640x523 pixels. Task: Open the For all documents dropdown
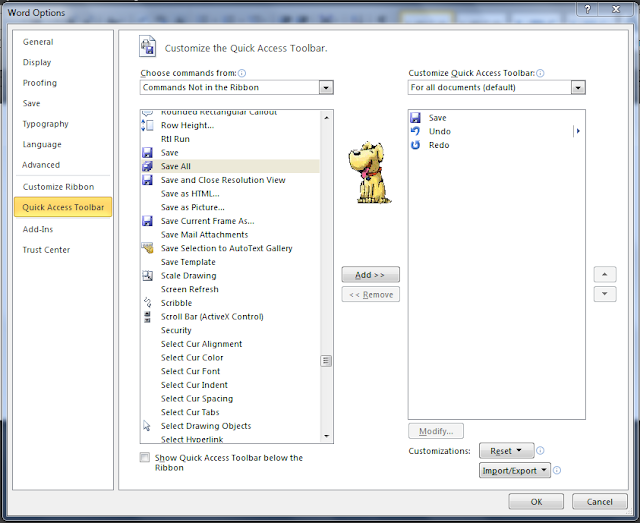tap(578, 87)
